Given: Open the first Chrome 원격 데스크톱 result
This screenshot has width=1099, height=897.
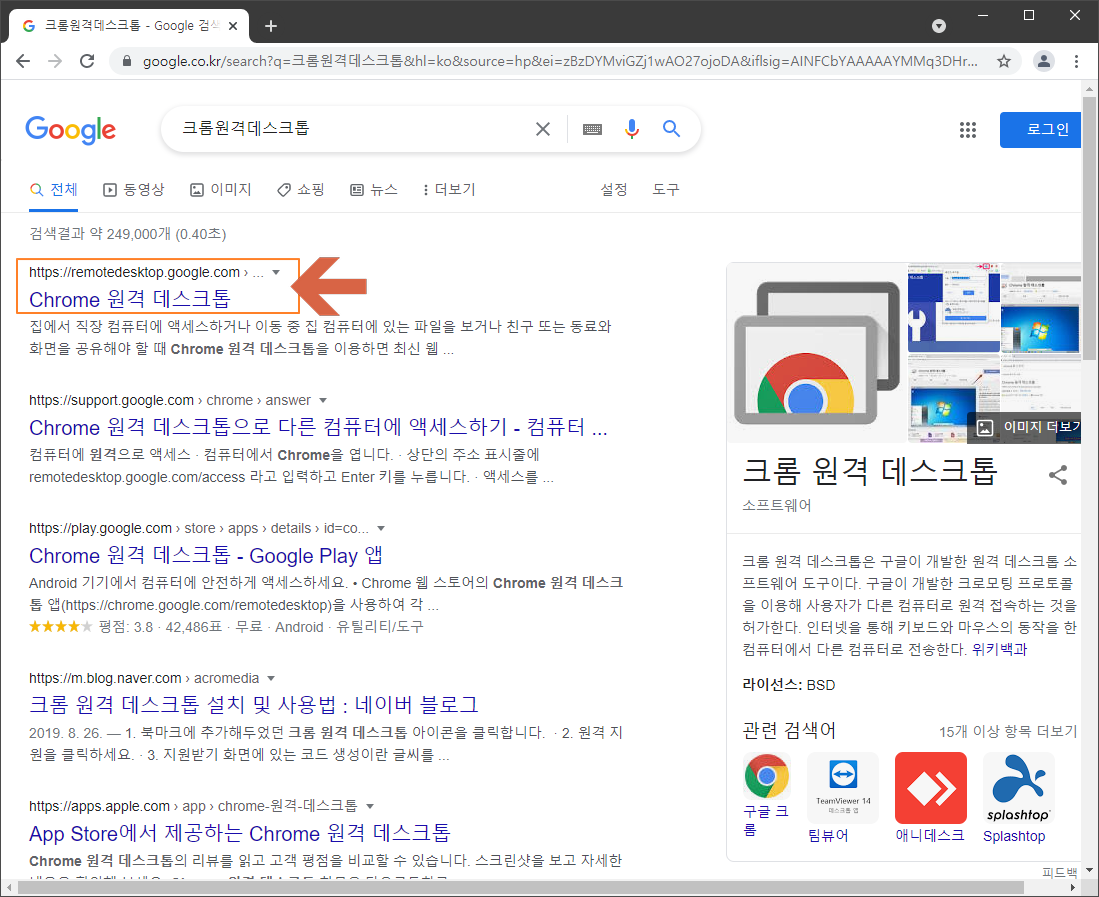Looking at the screenshot, I should tap(130, 299).
